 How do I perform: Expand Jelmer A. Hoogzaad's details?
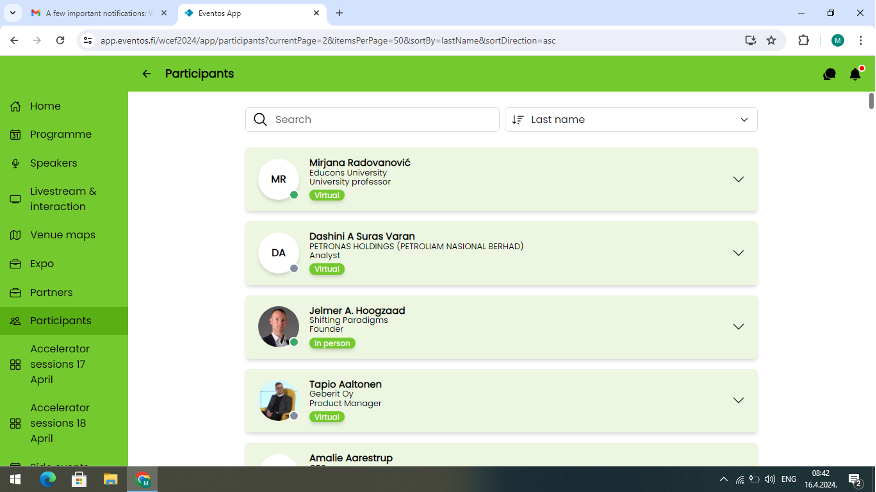pyautogui.click(x=738, y=327)
